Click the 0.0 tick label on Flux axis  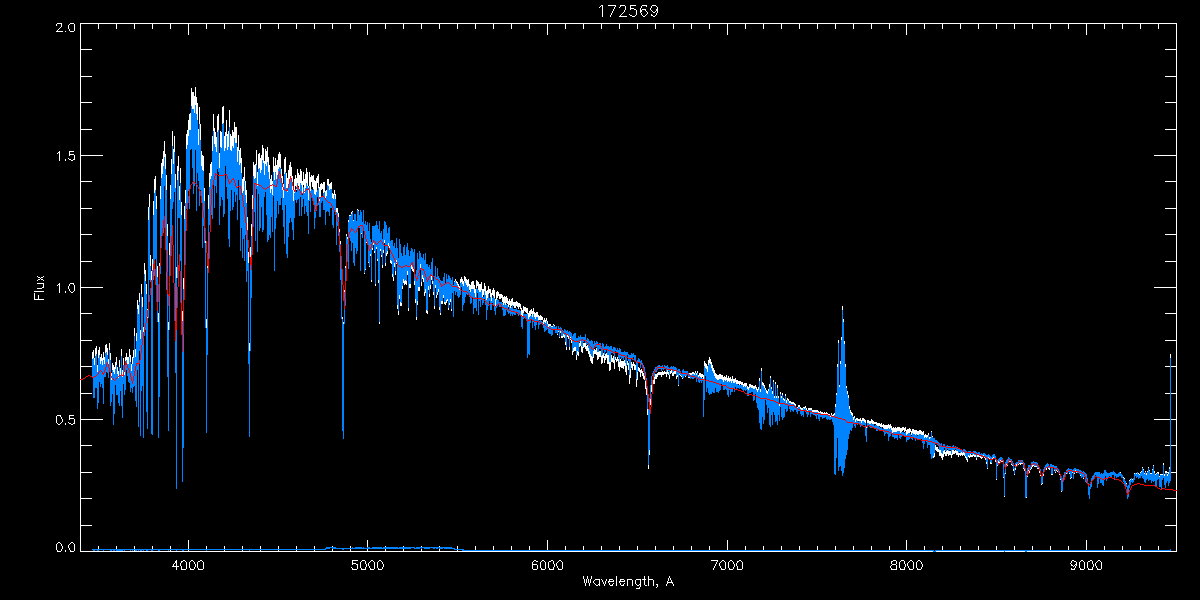(64, 548)
